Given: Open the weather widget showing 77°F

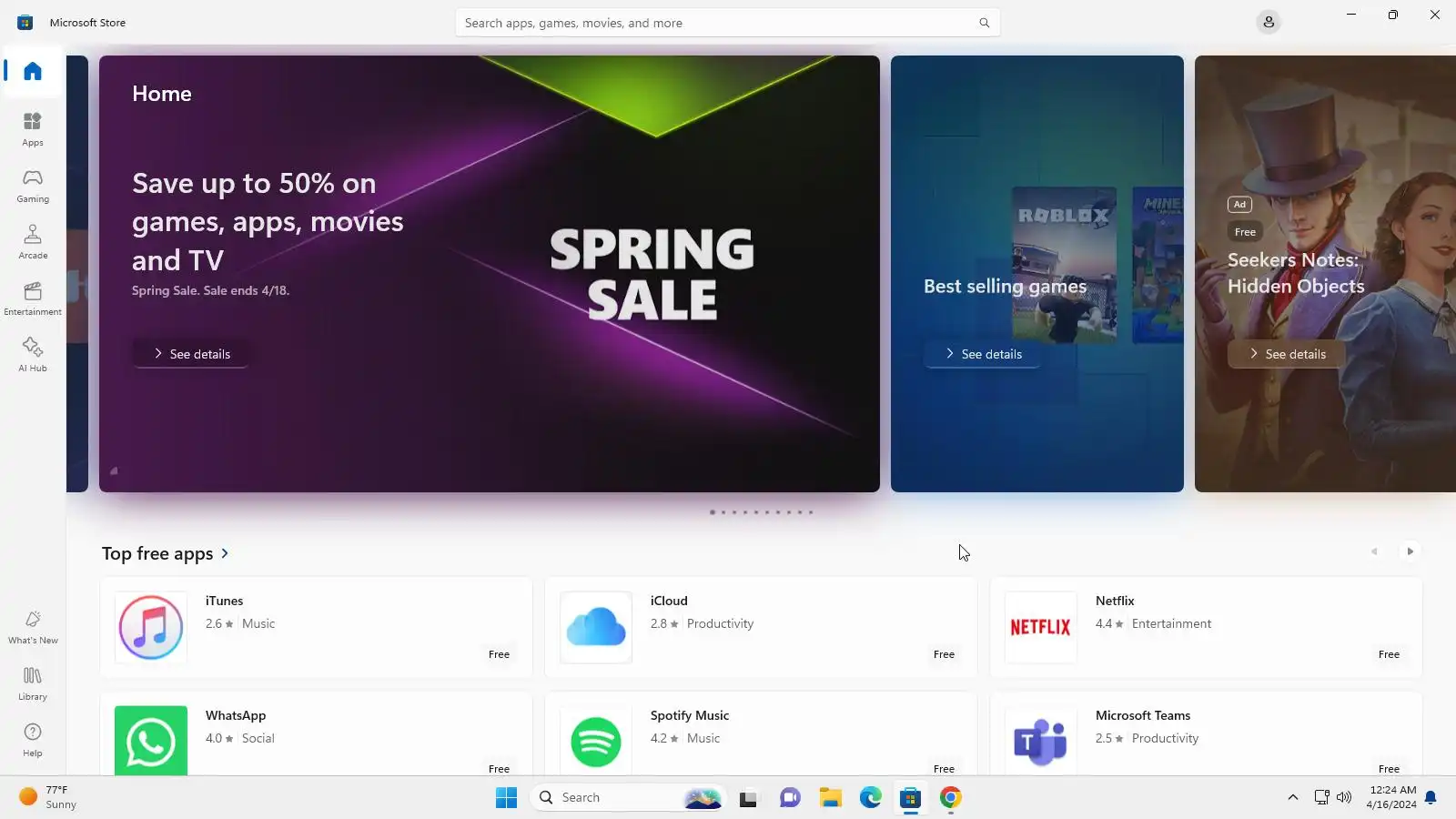Looking at the screenshot, I should coord(48,798).
